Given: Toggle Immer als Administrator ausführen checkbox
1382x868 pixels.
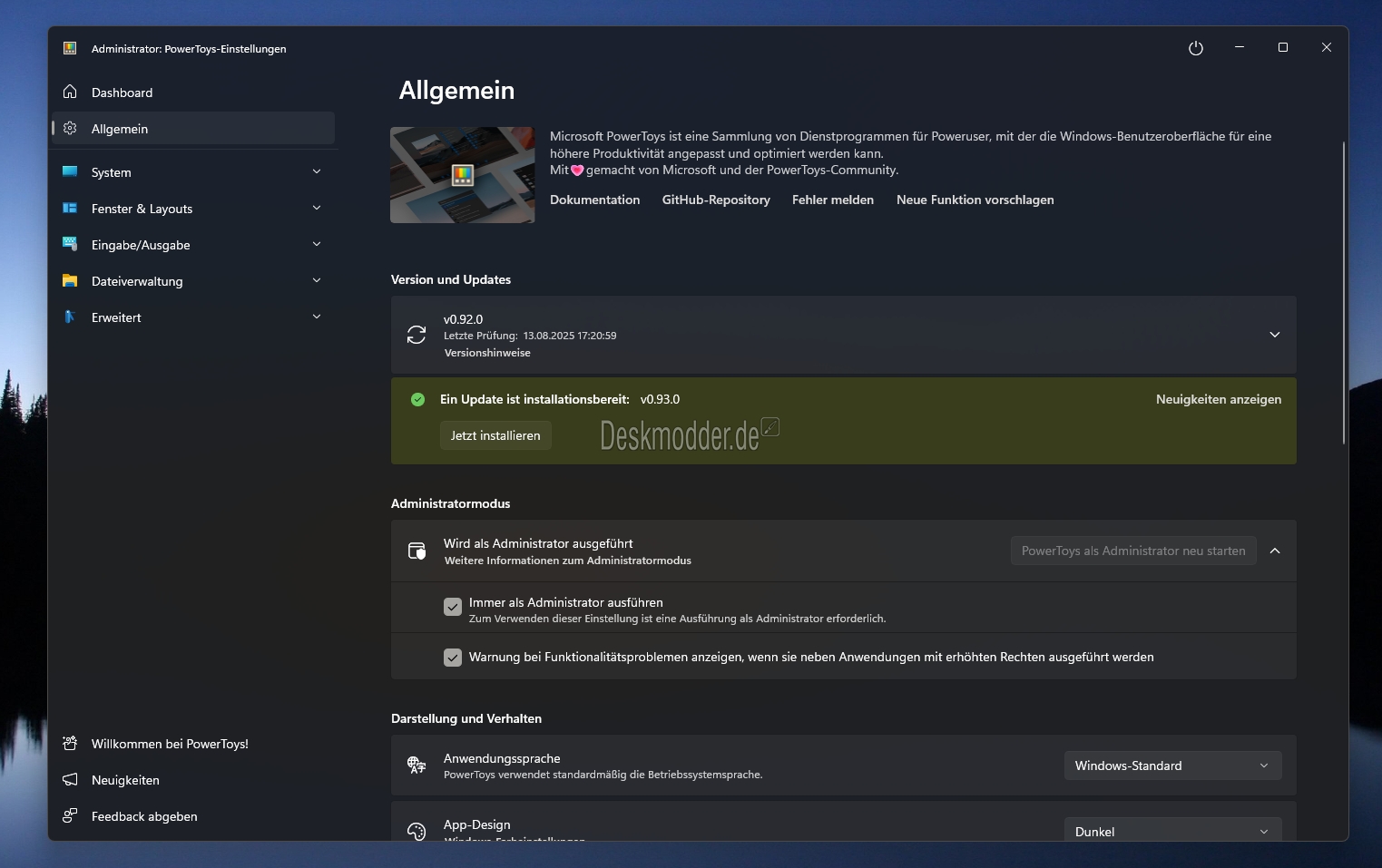Looking at the screenshot, I should tap(453, 607).
